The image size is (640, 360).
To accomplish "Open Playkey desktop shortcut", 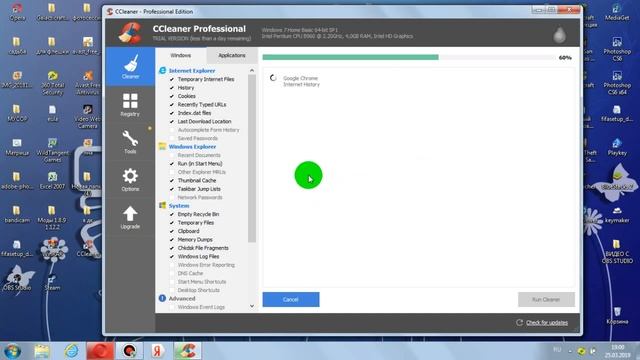I will coord(617,147).
